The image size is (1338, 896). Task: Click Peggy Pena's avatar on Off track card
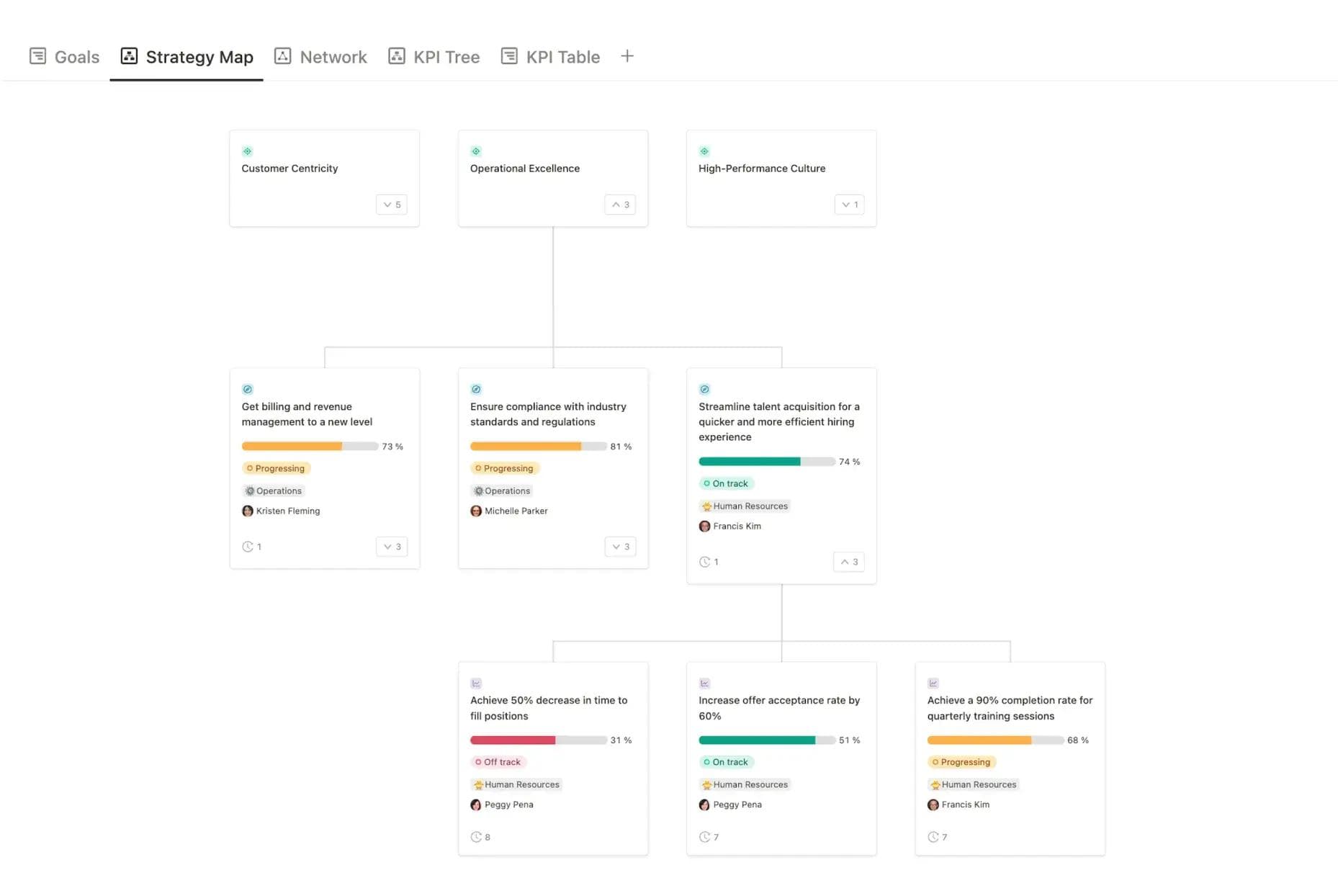(476, 805)
